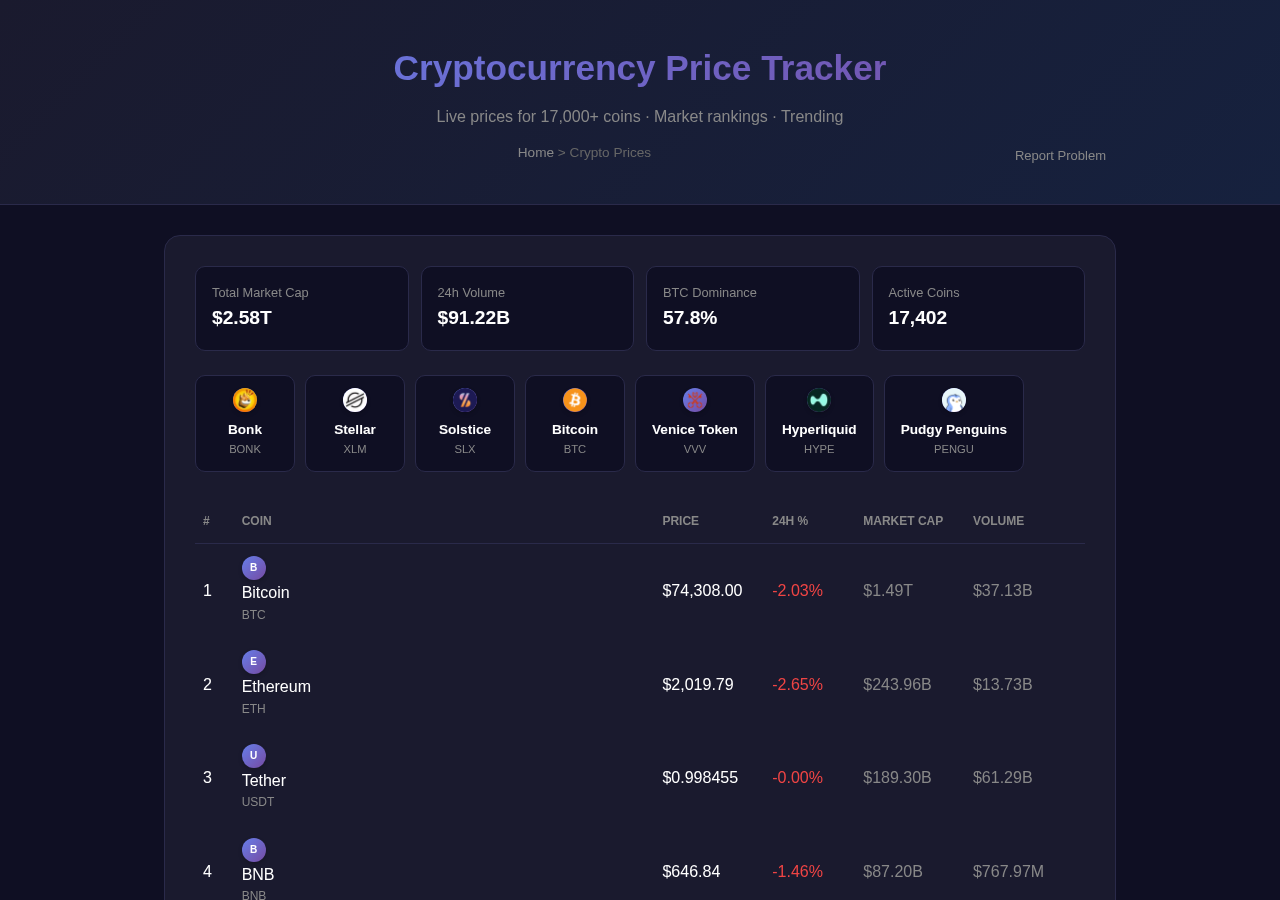Click the Bonk coin icon
The width and height of the screenshot is (1280, 900).
point(245,400)
